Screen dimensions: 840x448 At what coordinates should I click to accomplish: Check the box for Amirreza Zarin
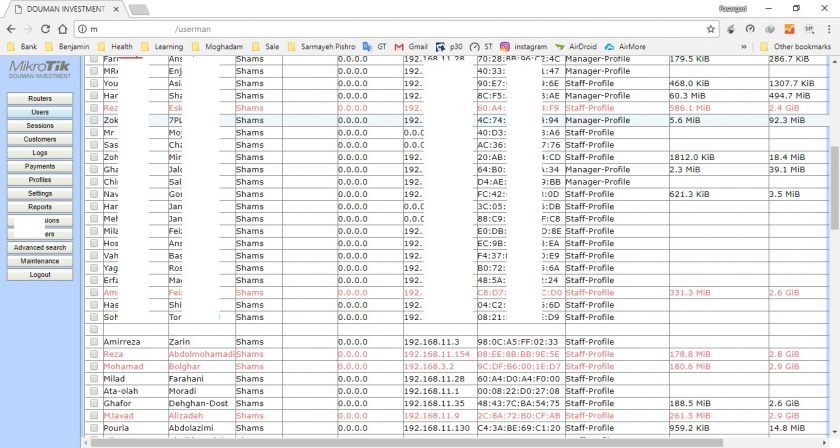coord(94,342)
